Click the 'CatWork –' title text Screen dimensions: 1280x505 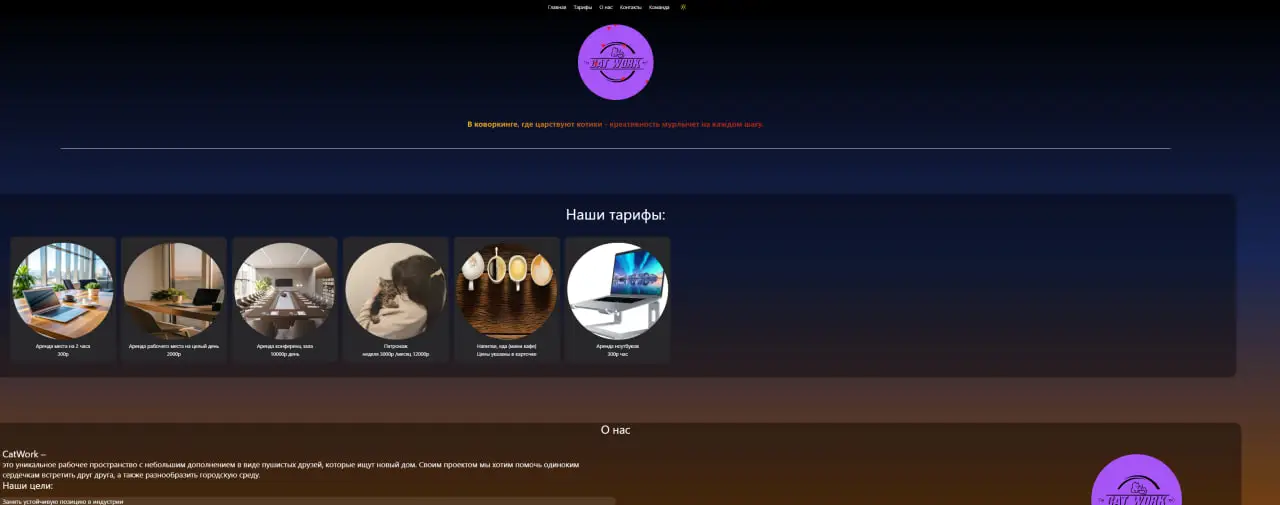pos(24,454)
